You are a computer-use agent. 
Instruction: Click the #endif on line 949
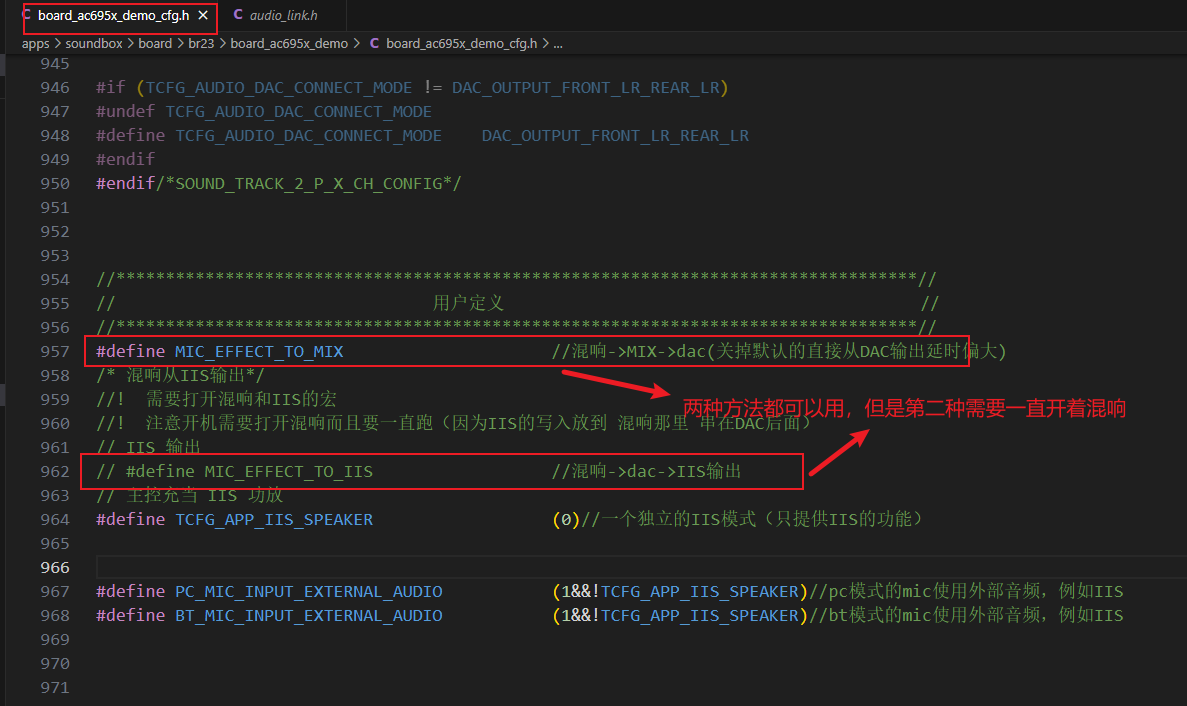(x=126, y=159)
